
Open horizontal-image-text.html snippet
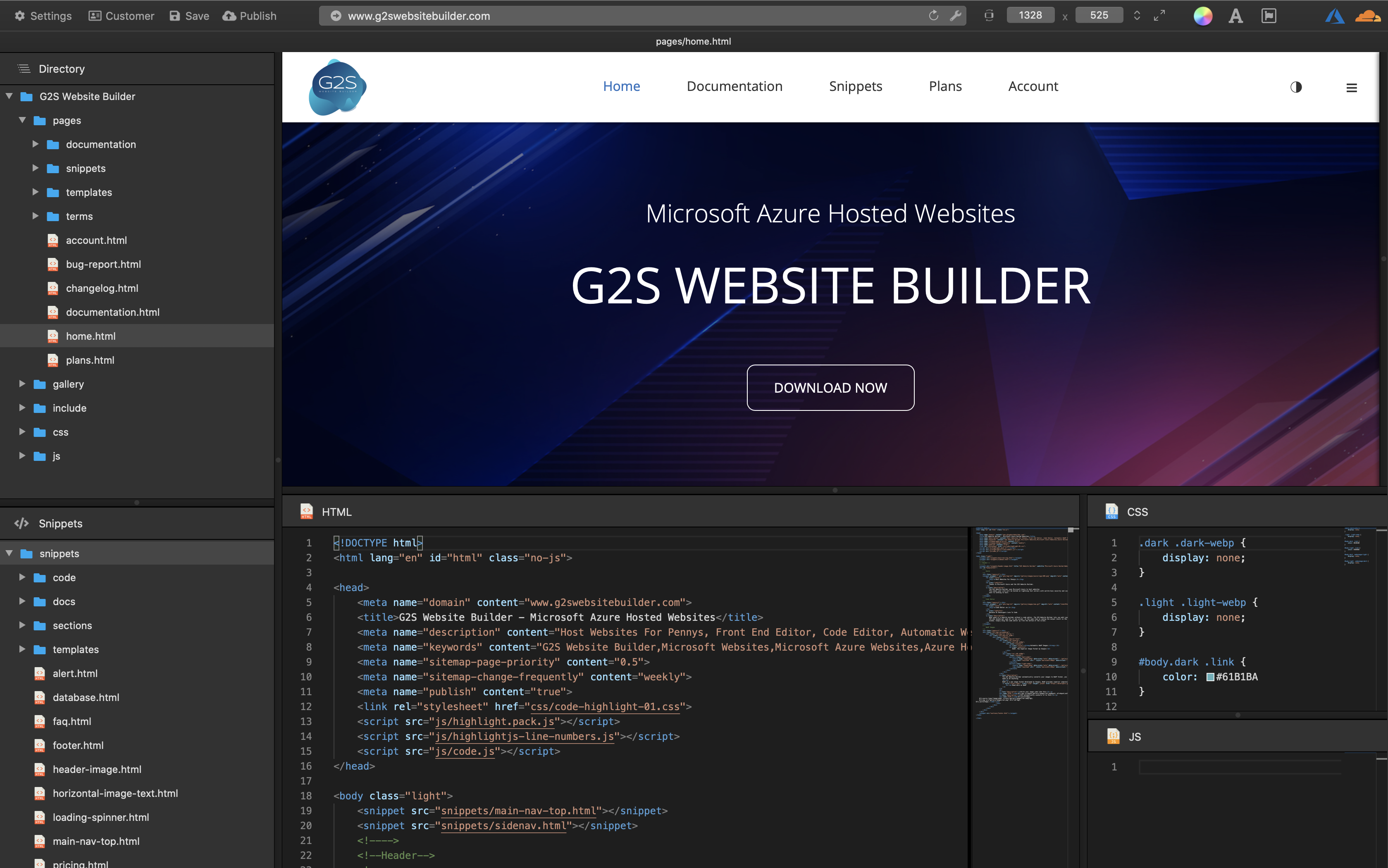[x=115, y=793]
